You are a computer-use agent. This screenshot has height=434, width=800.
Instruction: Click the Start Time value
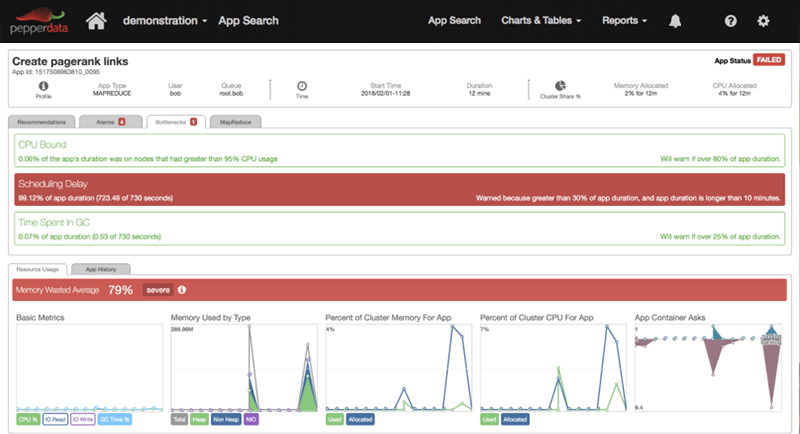pyautogui.click(x=385, y=93)
